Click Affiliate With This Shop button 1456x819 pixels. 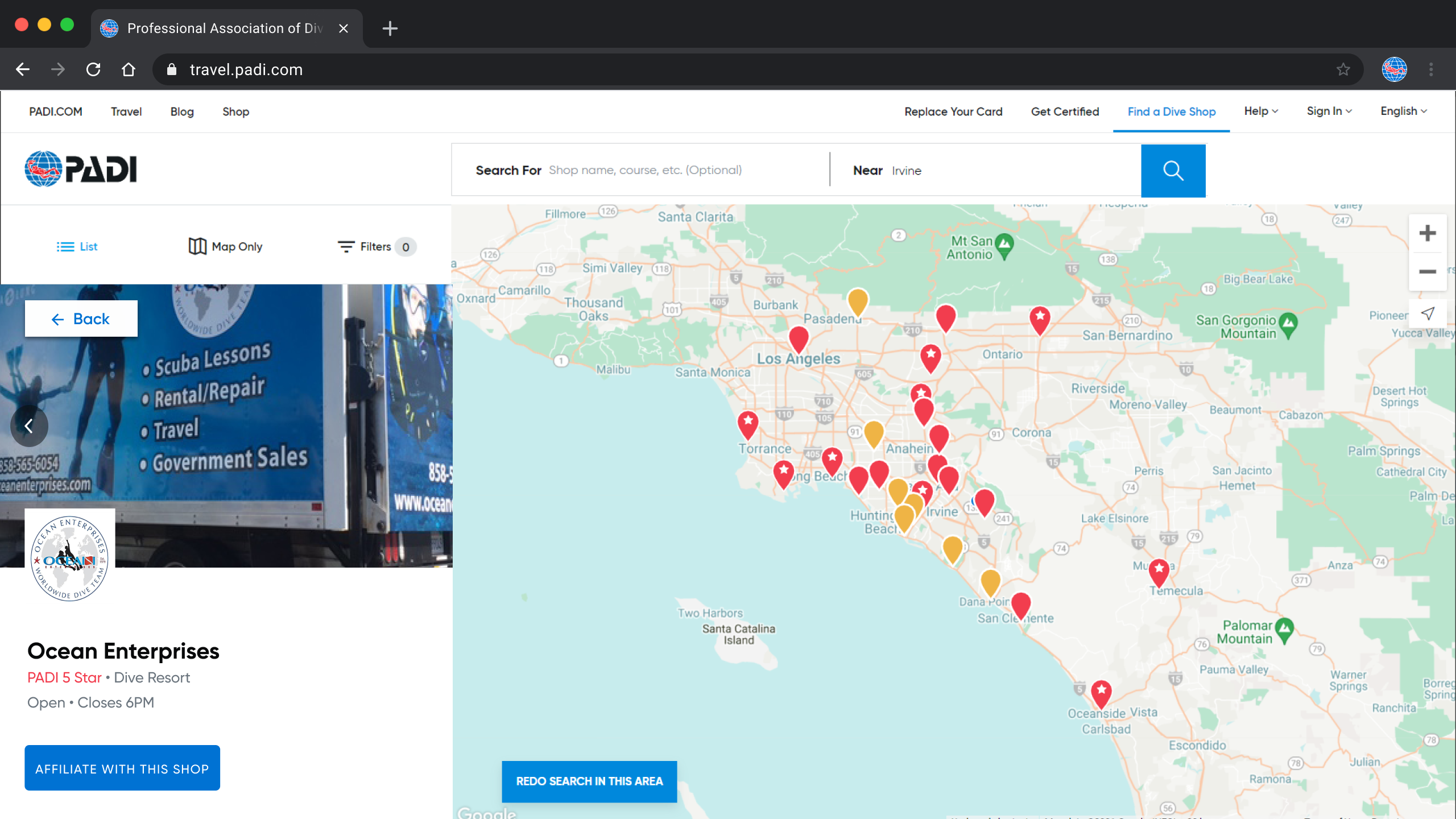(122, 768)
